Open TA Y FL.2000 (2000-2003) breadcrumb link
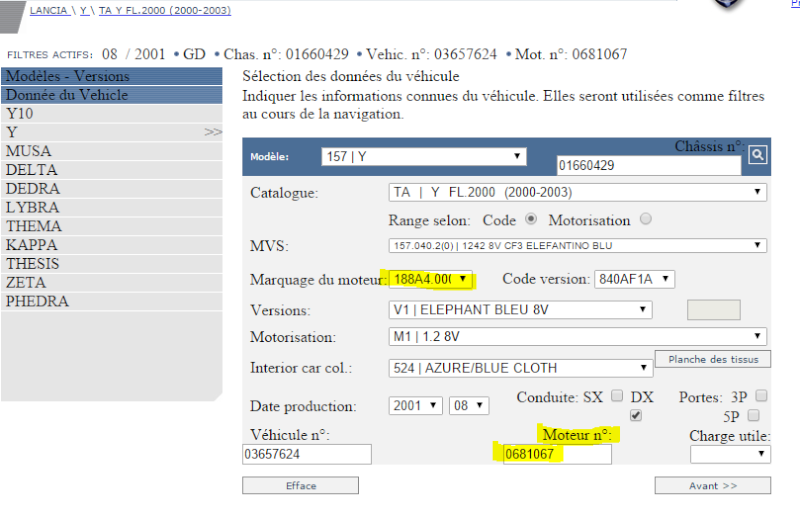Image resolution: width=800 pixels, height=519 pixels. (165, 10)
